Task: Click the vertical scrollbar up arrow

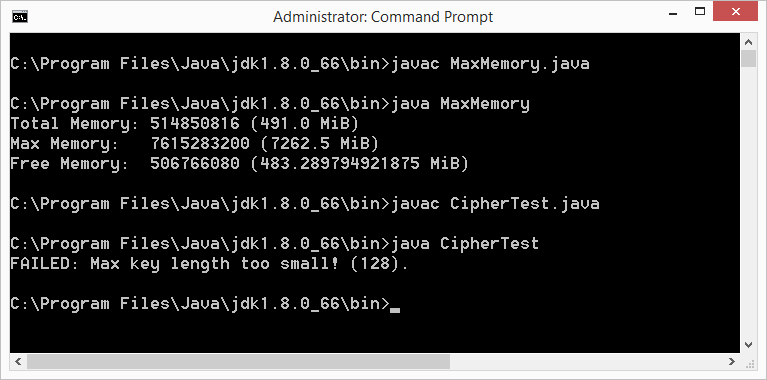Action: pos(748,41)
